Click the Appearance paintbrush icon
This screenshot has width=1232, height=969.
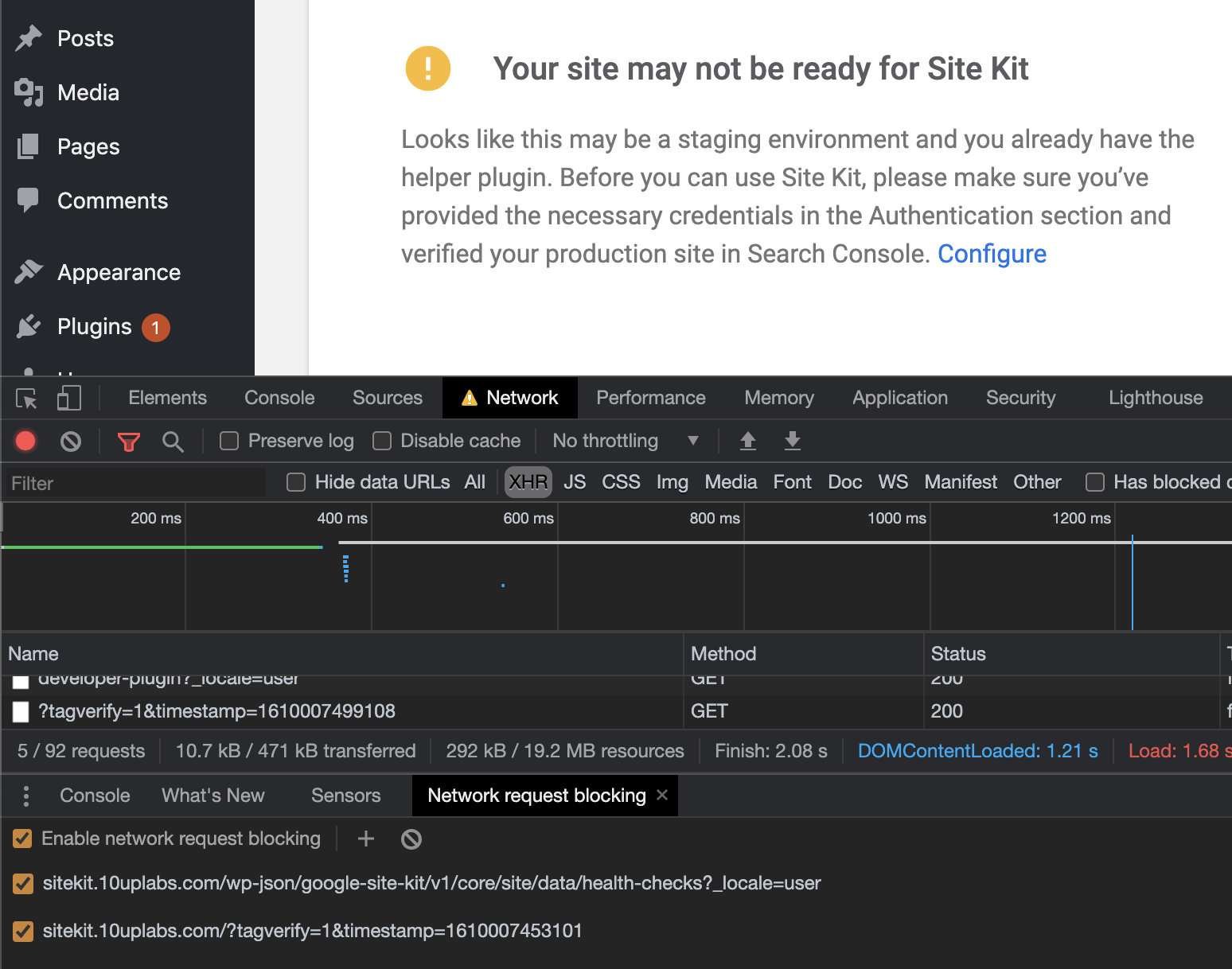click(x=29, y=272)
